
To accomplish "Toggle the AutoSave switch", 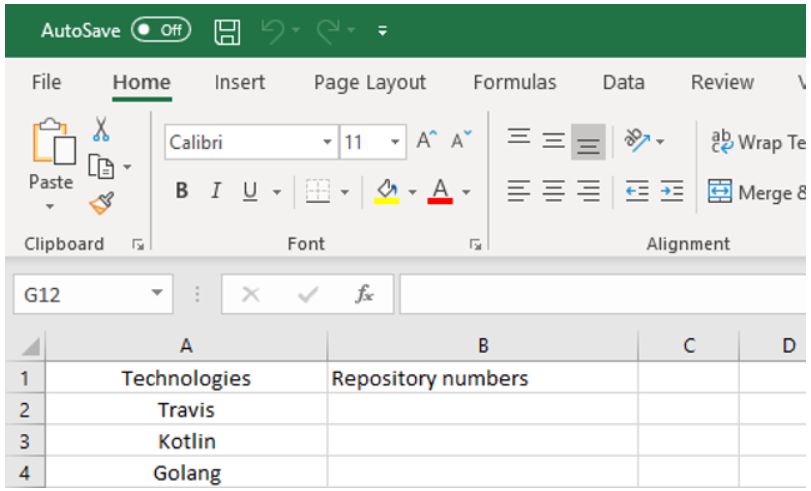I will pyautogui.click(x=161, y=30).
